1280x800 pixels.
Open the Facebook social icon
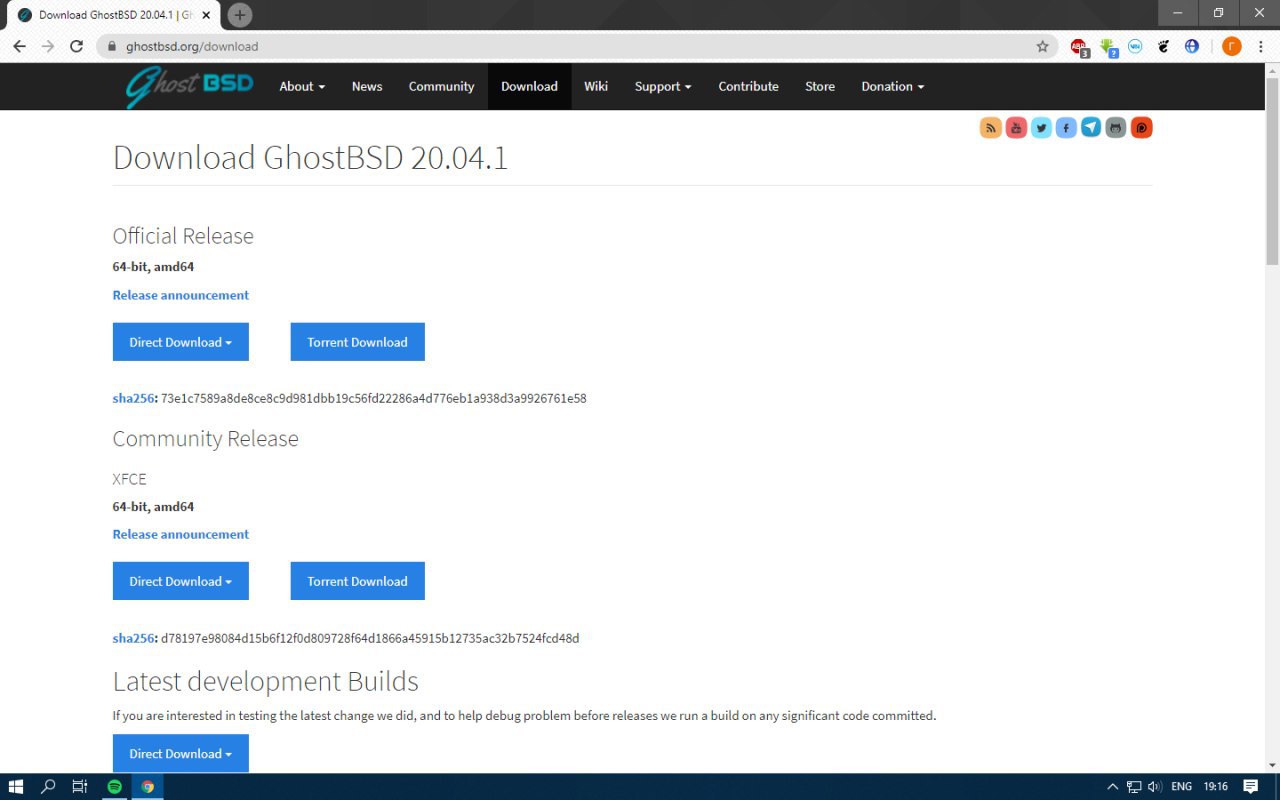coord(1066,128)
